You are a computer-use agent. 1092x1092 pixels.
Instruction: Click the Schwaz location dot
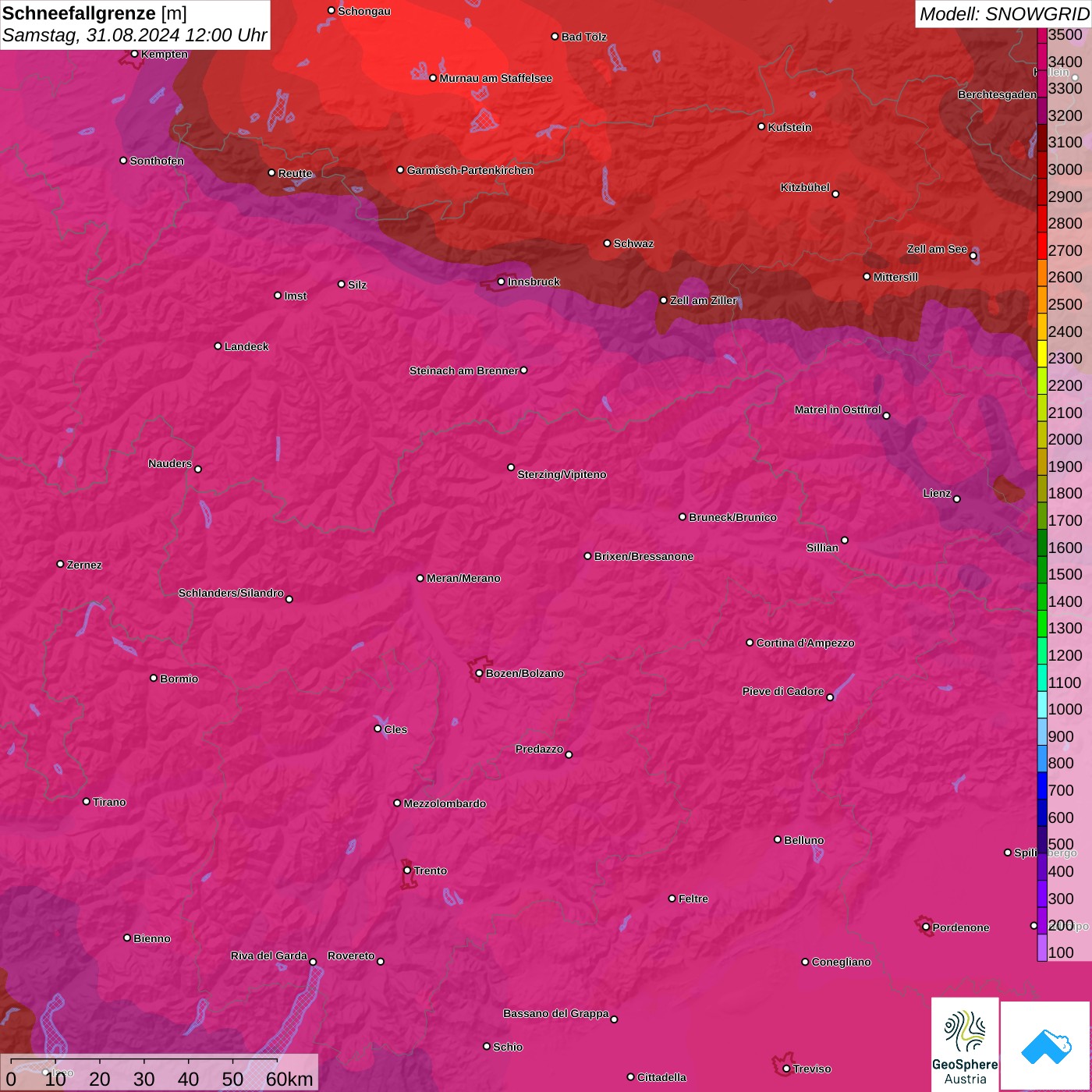pos(608,243)
